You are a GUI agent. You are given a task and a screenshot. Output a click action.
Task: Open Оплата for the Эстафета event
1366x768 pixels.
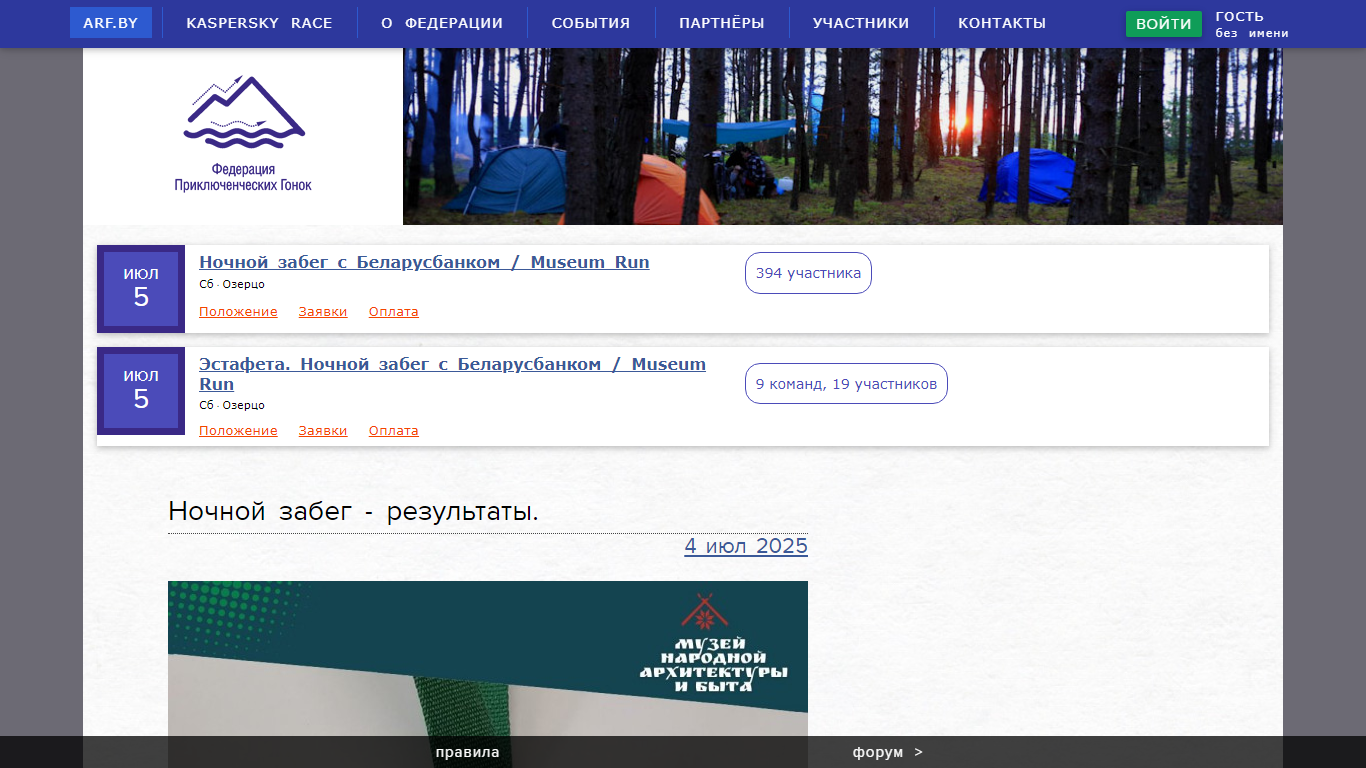pyautogui.click(x=394, y=431)
